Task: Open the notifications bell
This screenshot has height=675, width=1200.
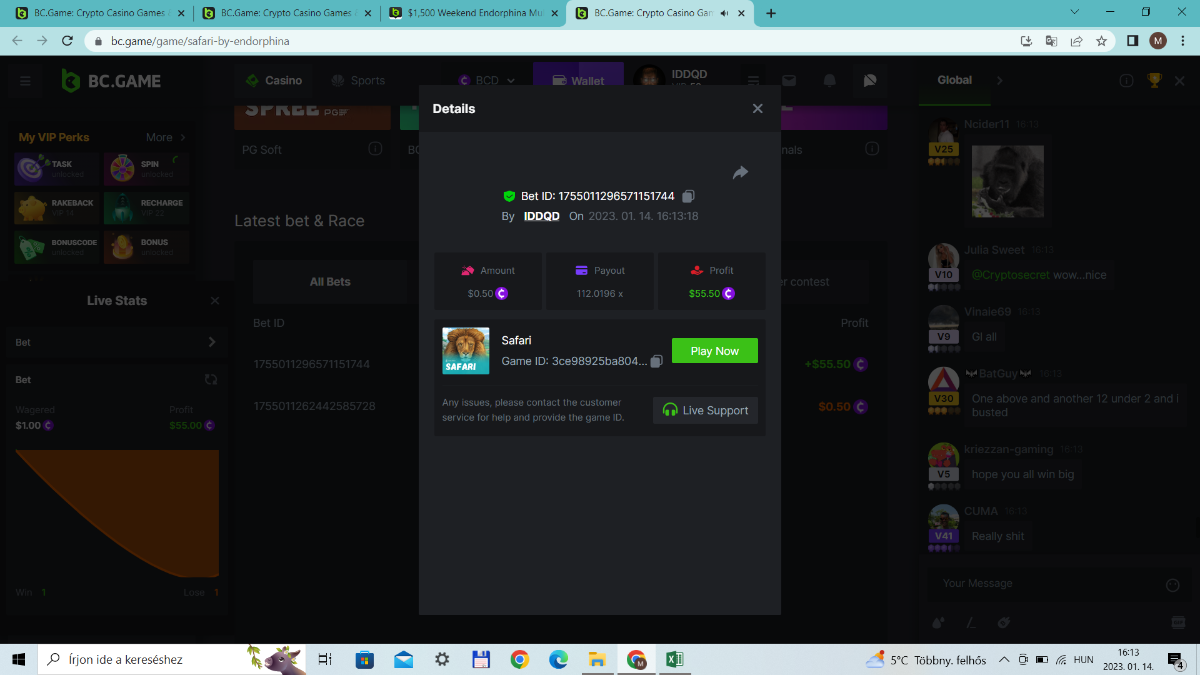Action: pos(829,81)
